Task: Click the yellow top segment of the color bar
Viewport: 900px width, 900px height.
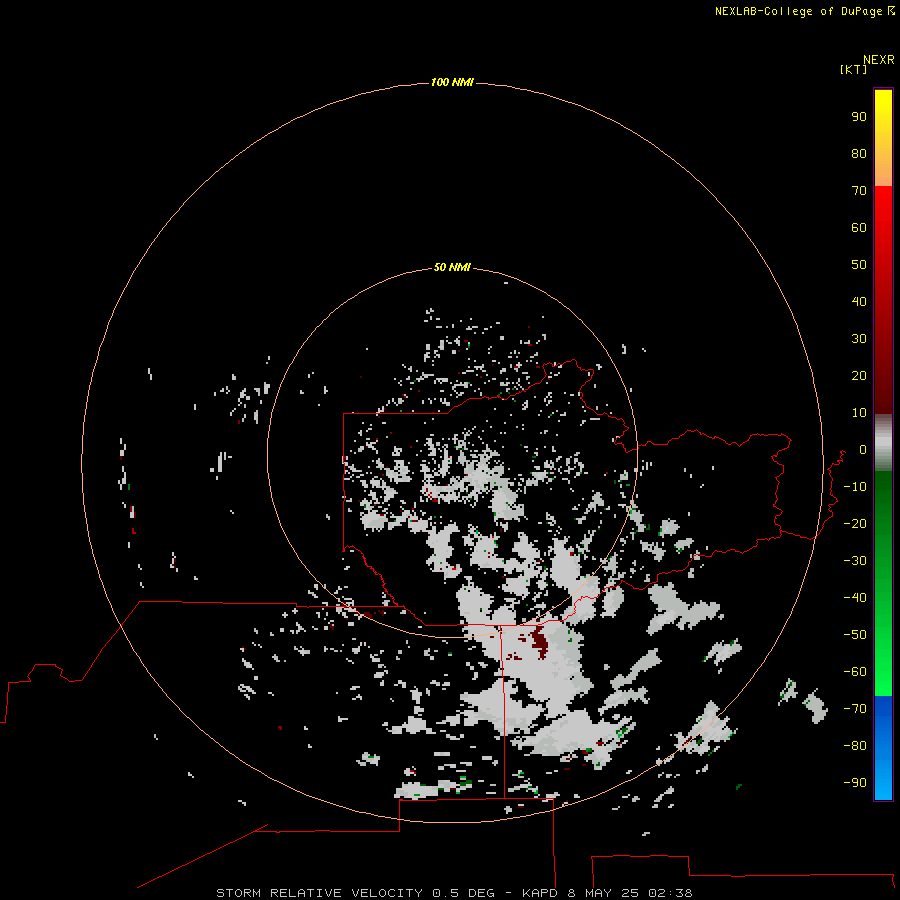Action: [x=883, y=137]
